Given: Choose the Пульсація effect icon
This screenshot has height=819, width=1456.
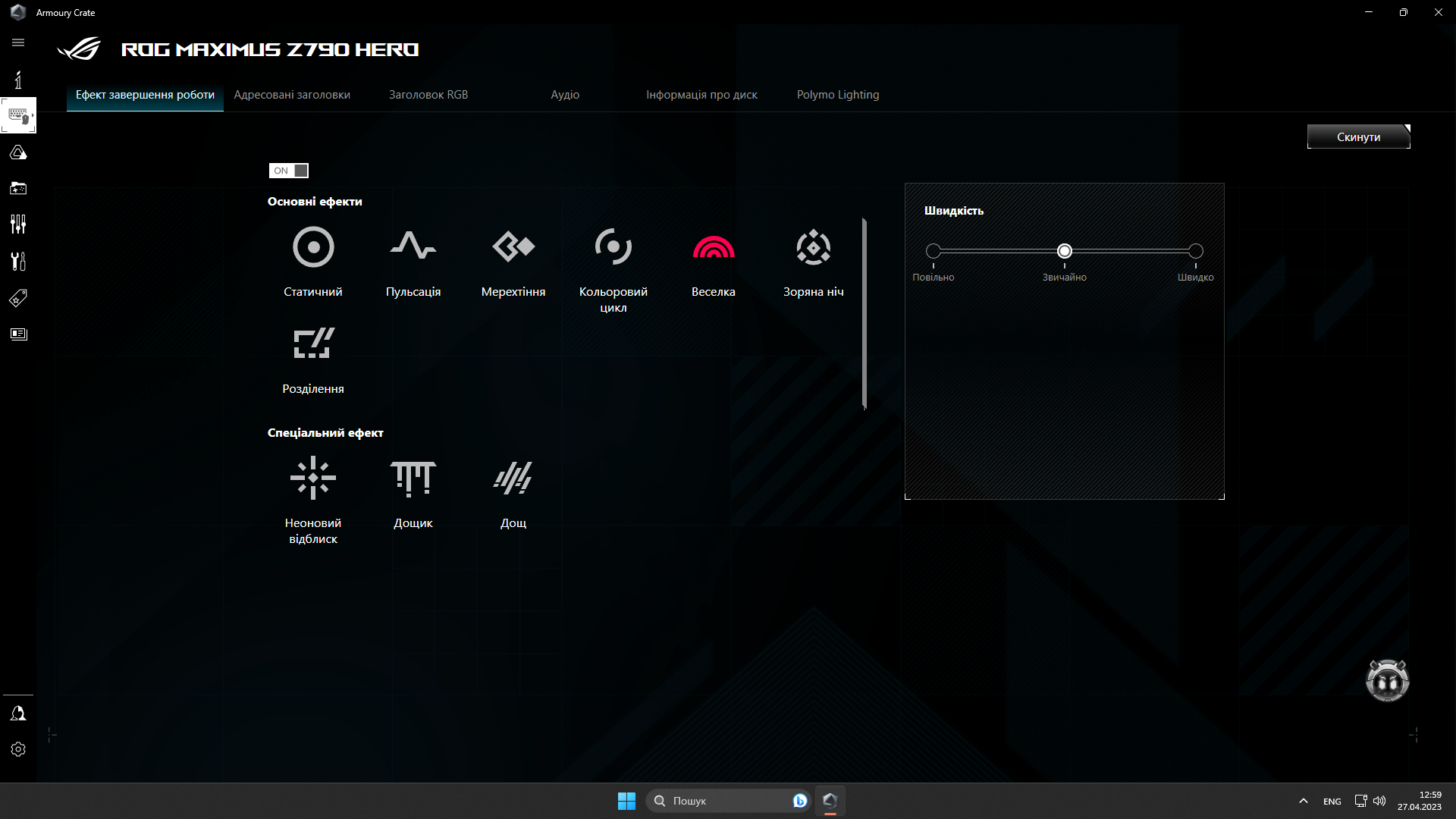Looking at the screenshot, I should click(x=413, y=247).
